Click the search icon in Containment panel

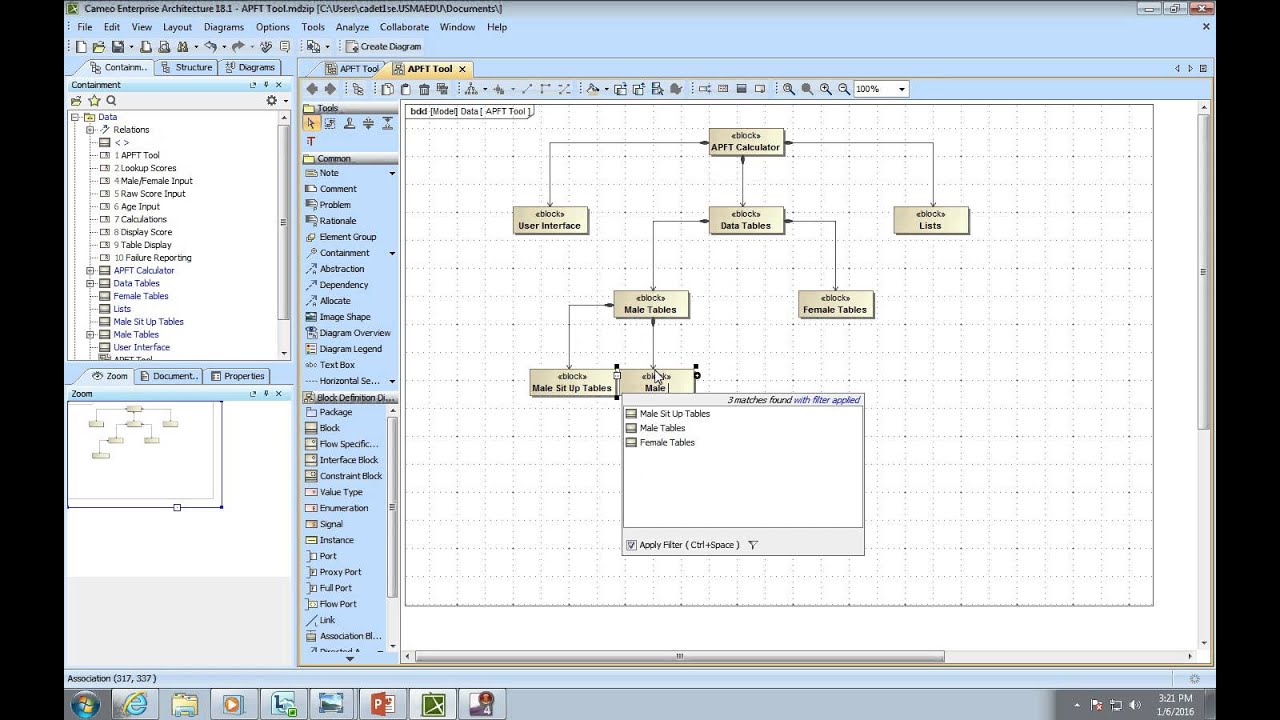click(111, 101)
